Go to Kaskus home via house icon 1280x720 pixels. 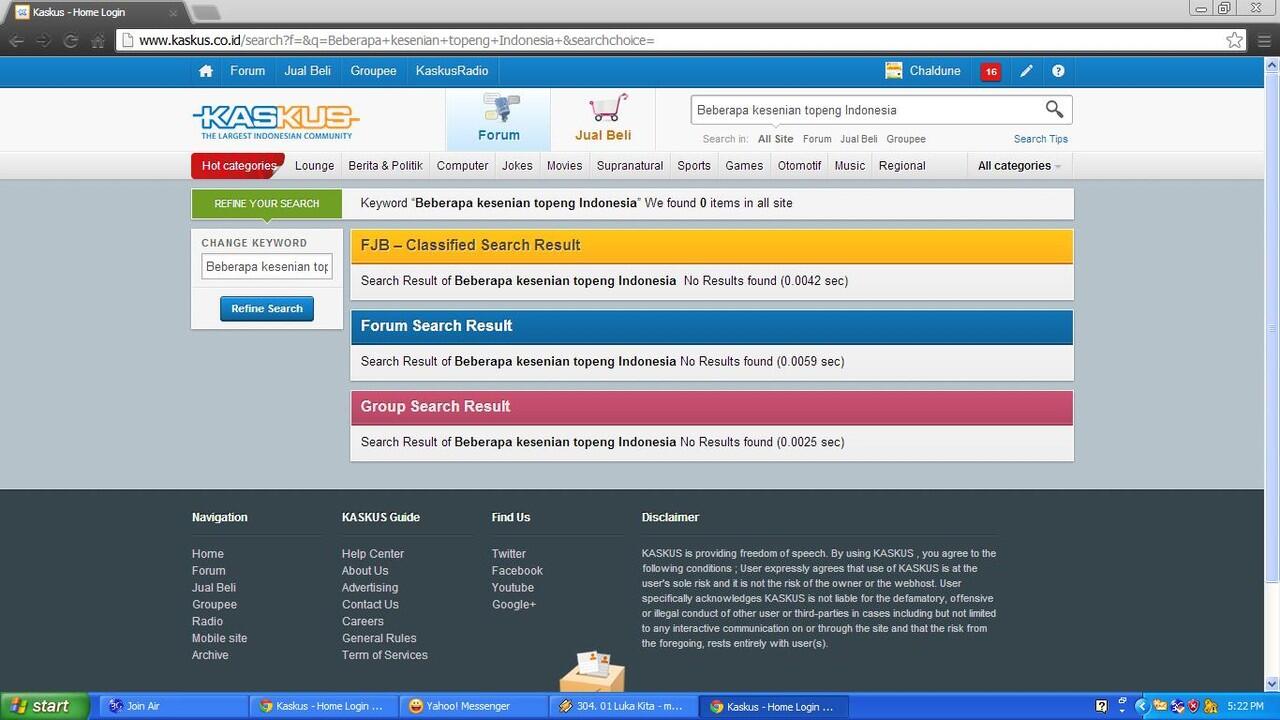point(206,71)
